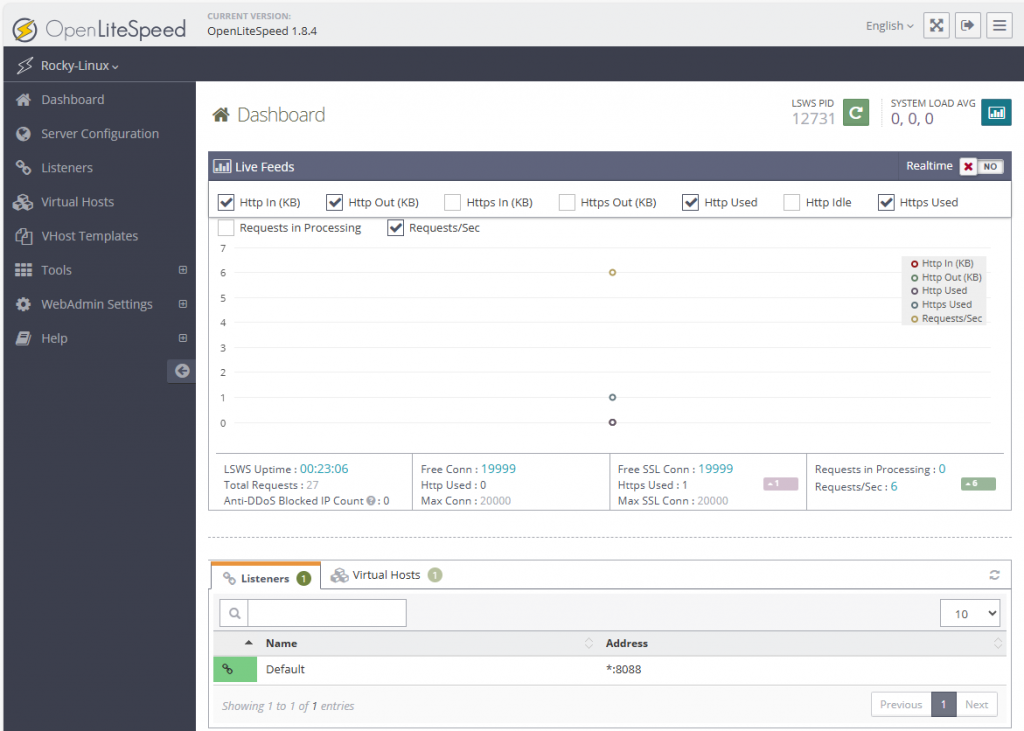Toggle the Realtime switch on

click(980, 167)
